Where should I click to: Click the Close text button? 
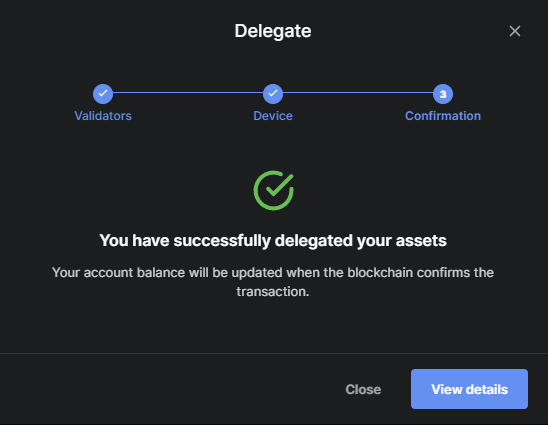pyautogui.click(x=363, y=389)
